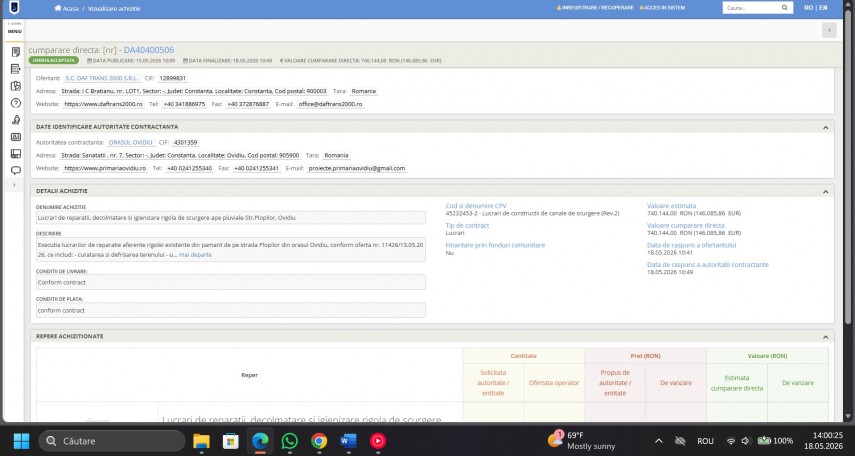The height and width of the screenshot is (456, 855).
Task: Click Data de raspuns a ofertantului label
Action: [691, 245]
